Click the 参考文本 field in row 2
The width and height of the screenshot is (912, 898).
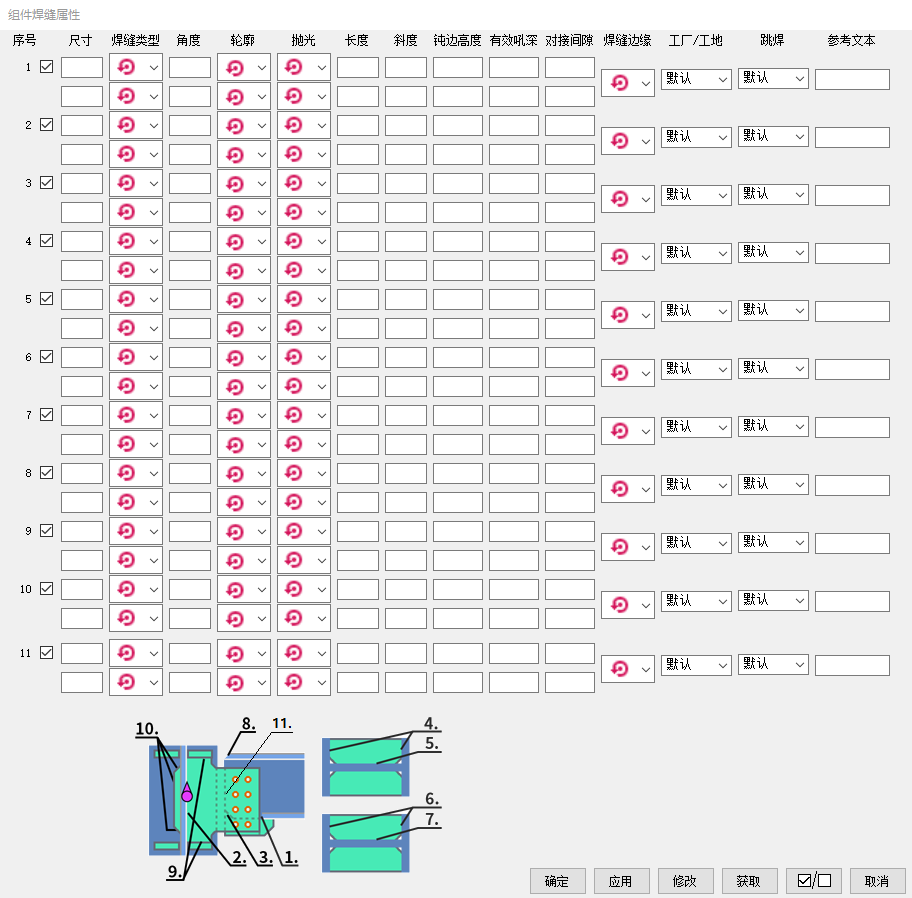click(851, 138)
